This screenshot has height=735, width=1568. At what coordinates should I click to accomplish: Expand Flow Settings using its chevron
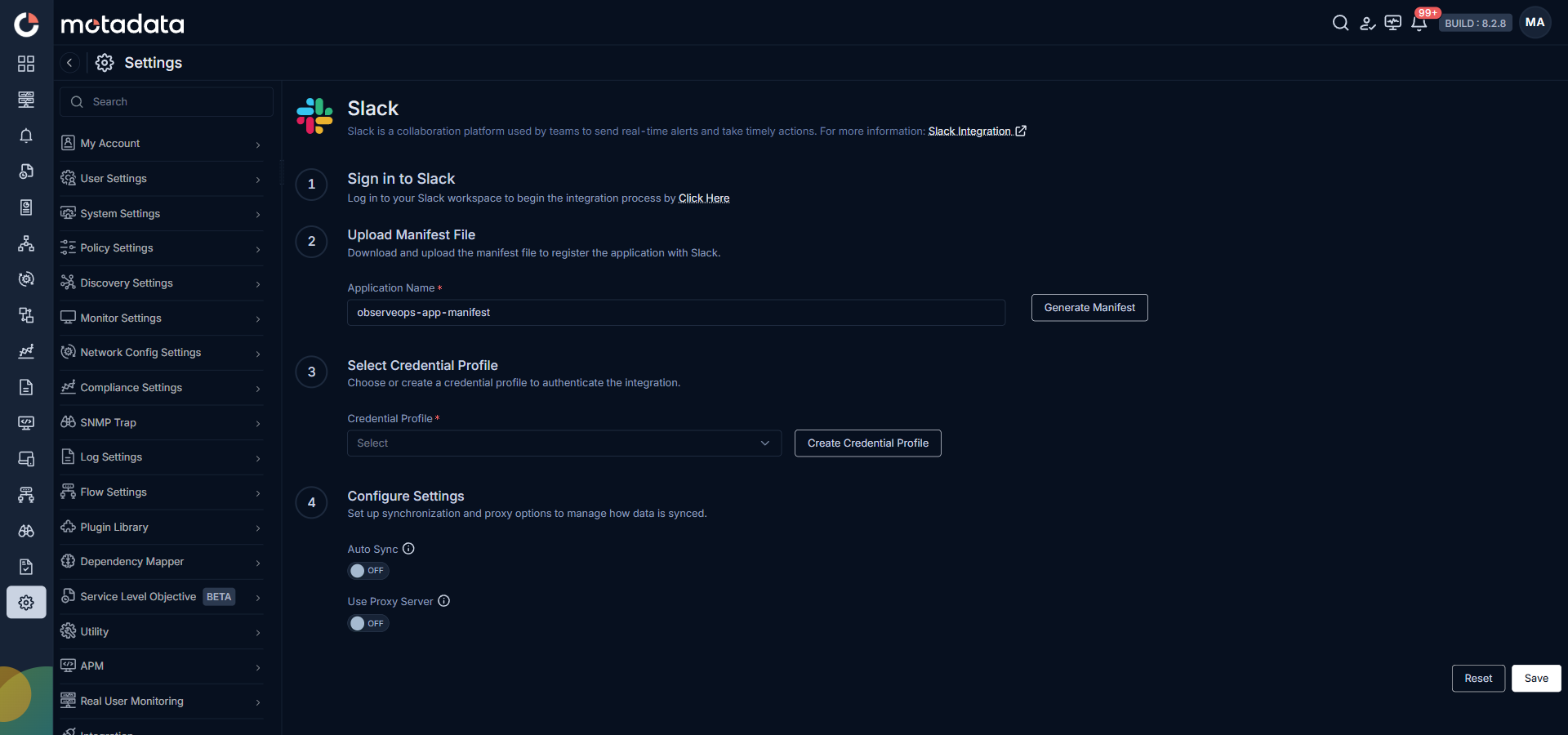point(258,493)
